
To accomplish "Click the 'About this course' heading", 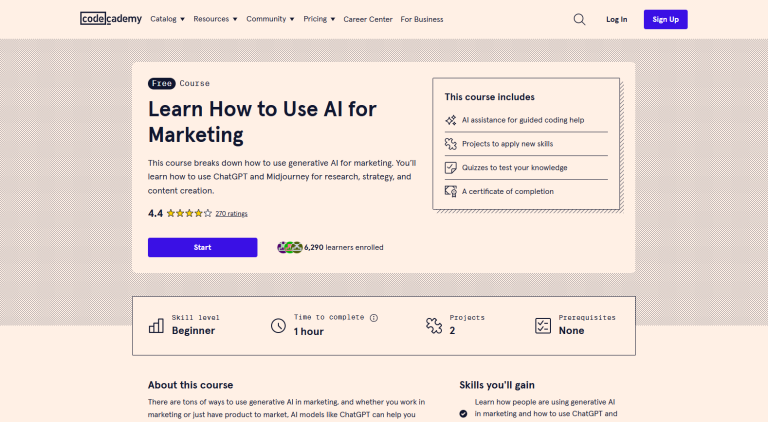I will 191,385.
